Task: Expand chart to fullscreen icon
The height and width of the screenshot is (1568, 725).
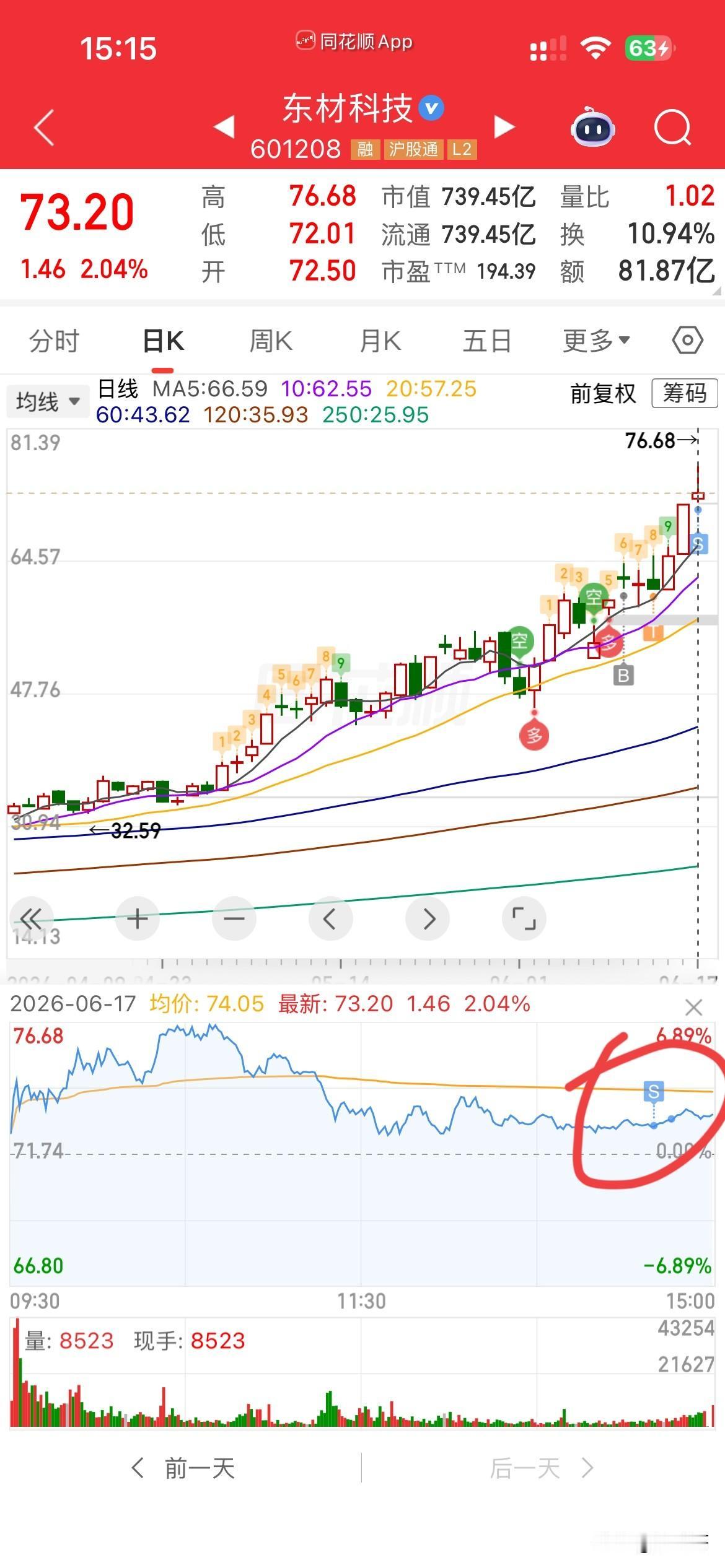Action: pos(524,918)
